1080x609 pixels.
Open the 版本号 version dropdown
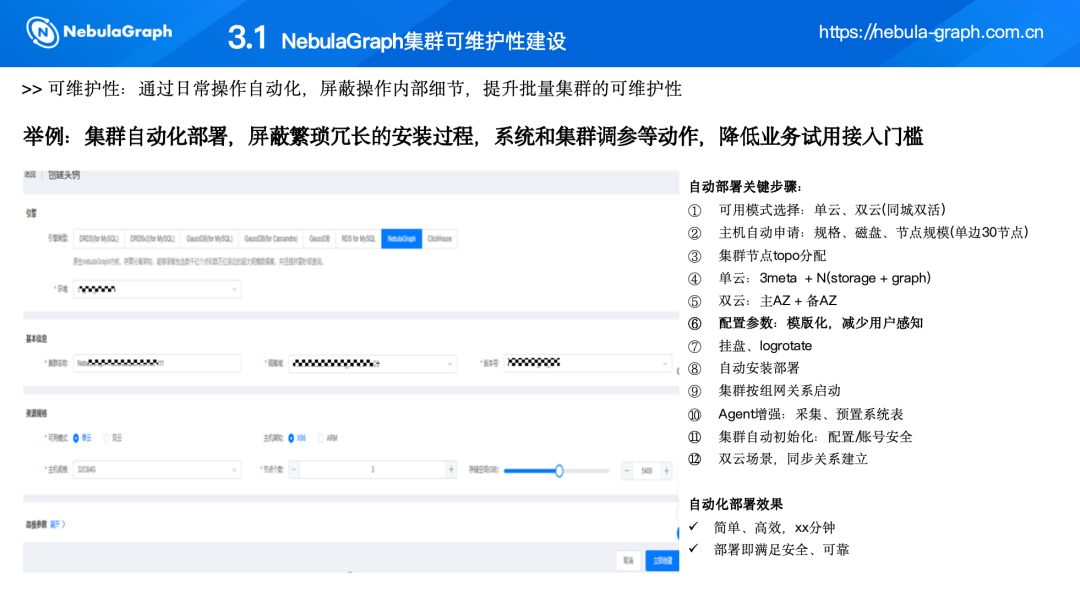click(588, 363)
